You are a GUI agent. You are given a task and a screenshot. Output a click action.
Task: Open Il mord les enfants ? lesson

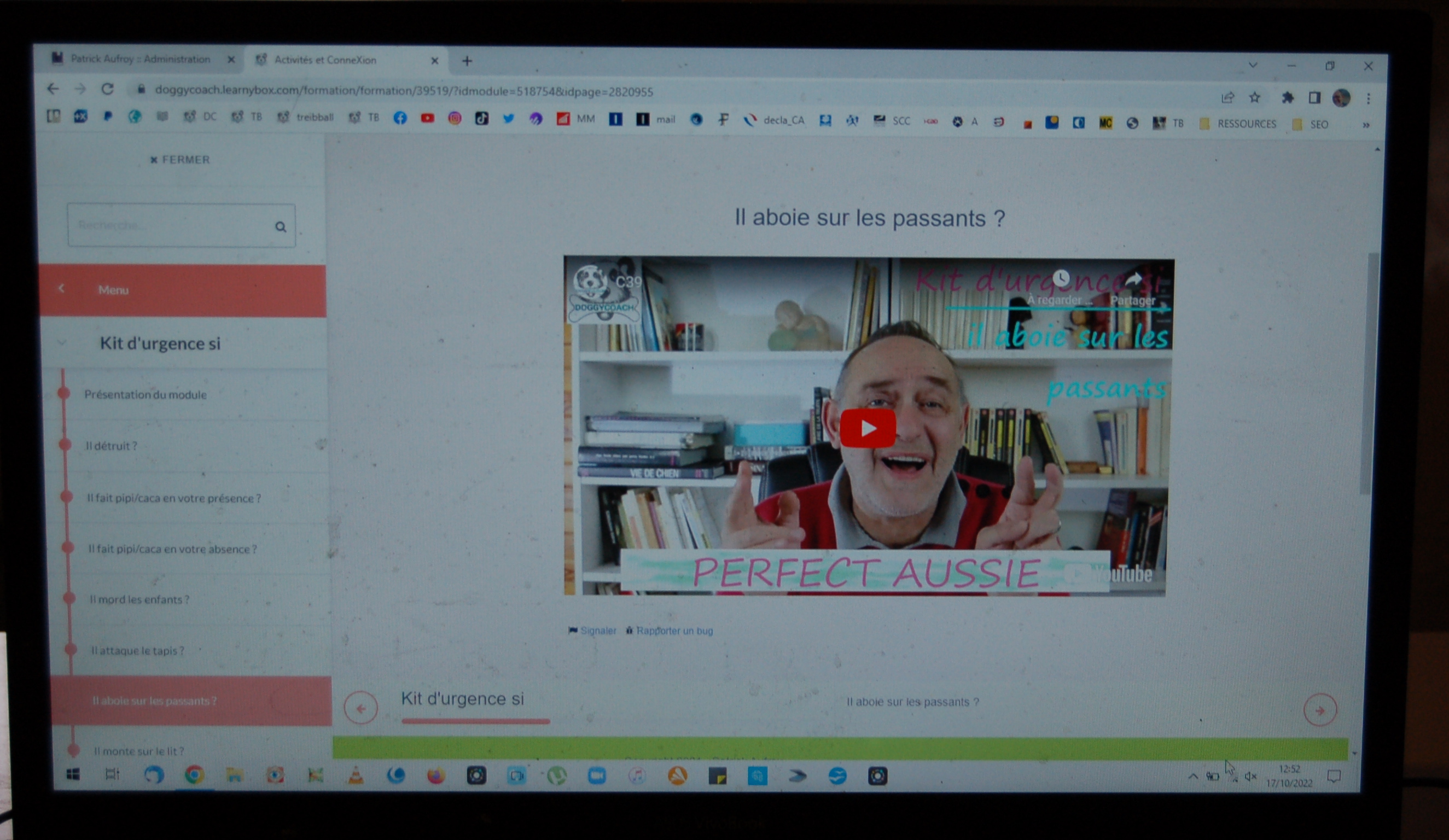pyautogui.click(x=139, y=600)
